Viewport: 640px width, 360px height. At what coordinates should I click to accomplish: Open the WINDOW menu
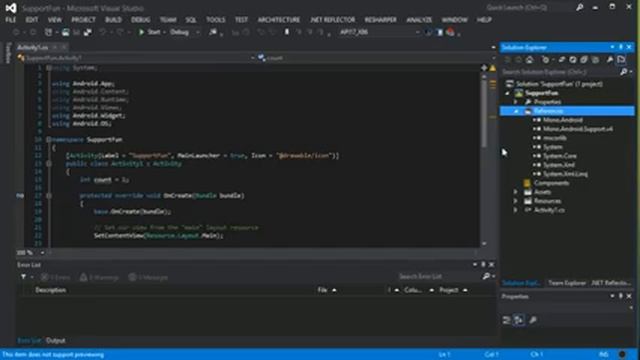[x=454, y=20]
